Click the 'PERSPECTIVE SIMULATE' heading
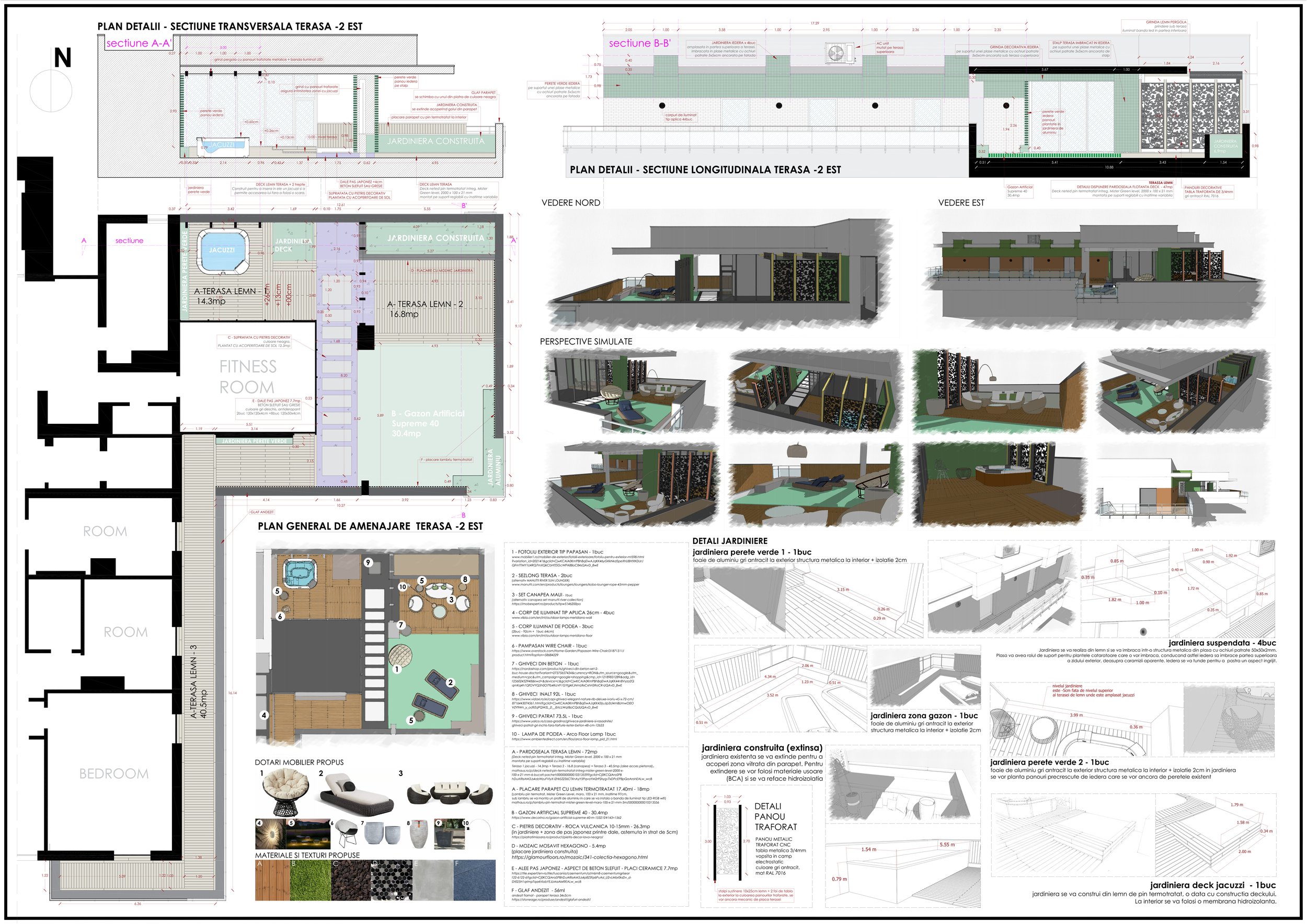1307x924 pixels. [586, 341]
